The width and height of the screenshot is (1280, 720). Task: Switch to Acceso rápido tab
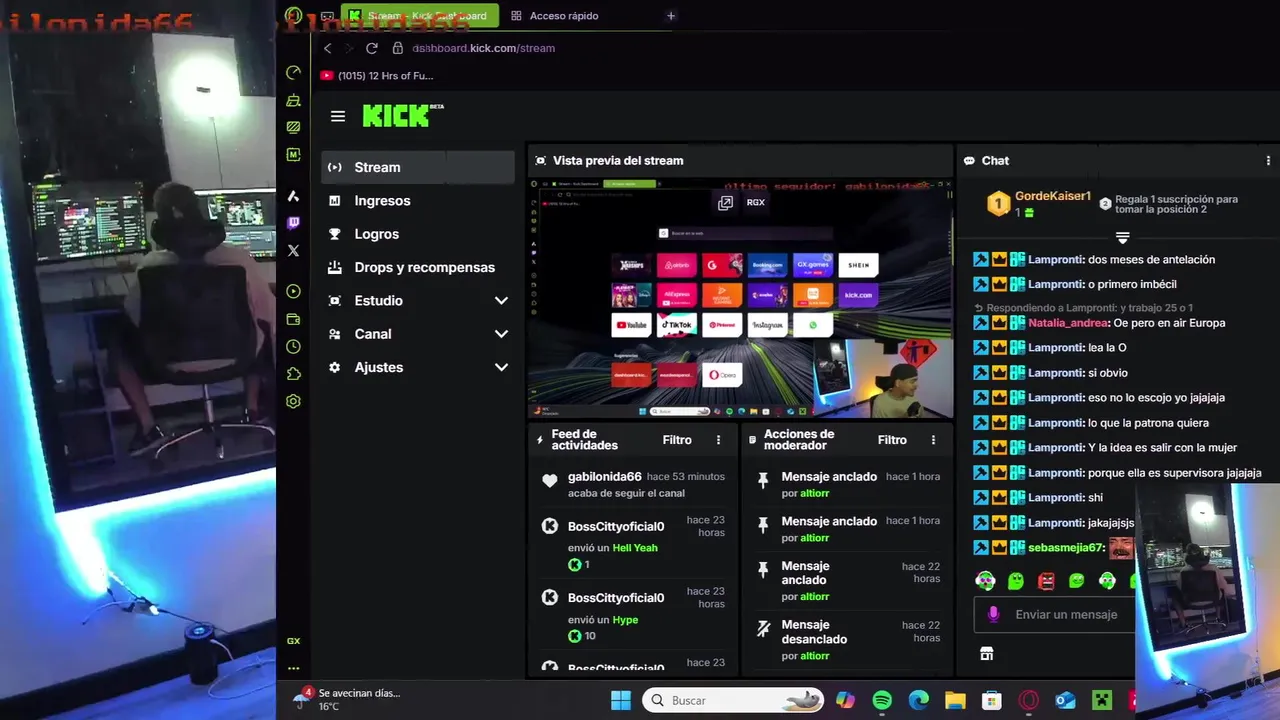point(554,16)
